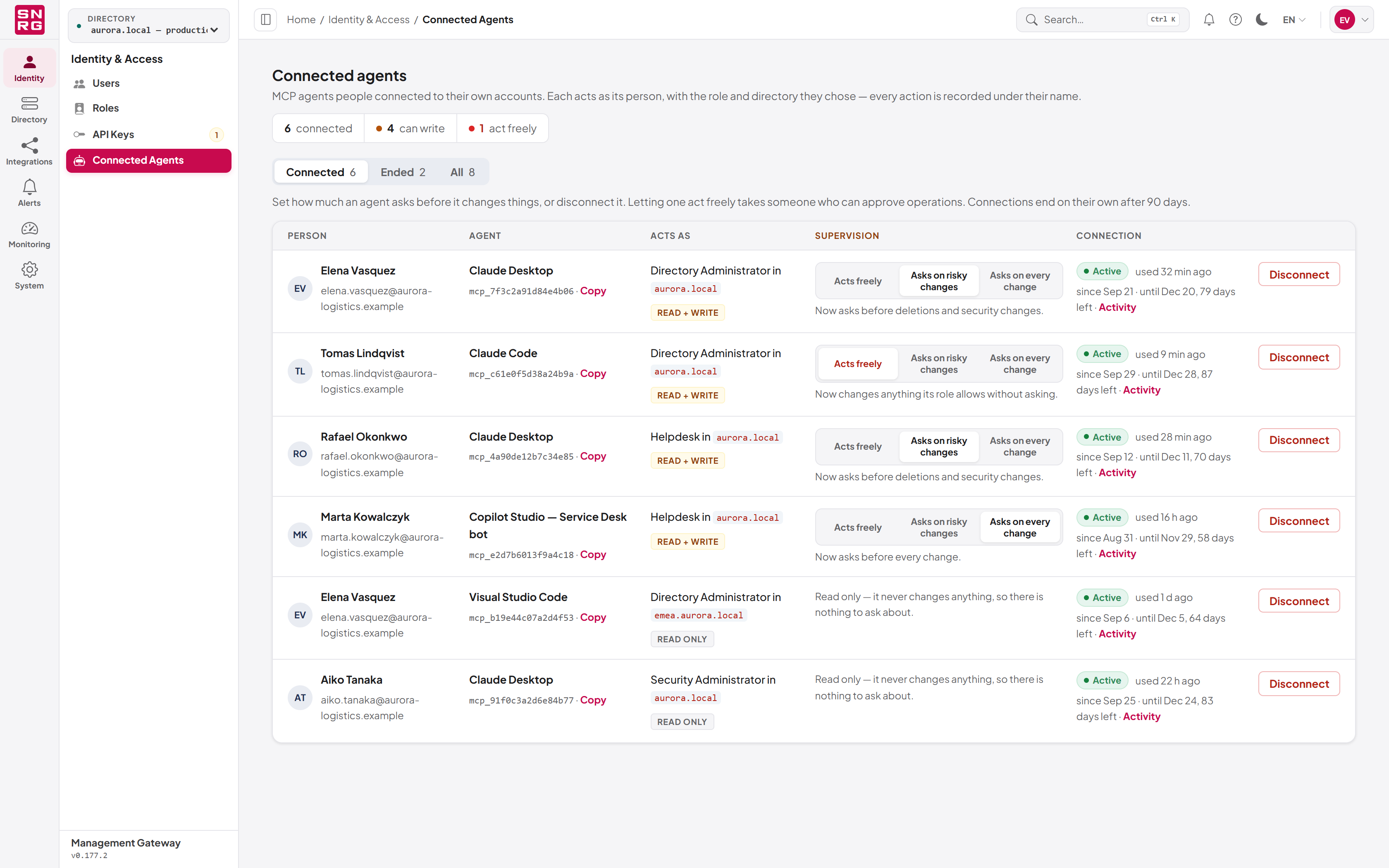
Task: Set Marta Kowalczyk's bot to Acts freely
Action: click(x=857, y=527)
